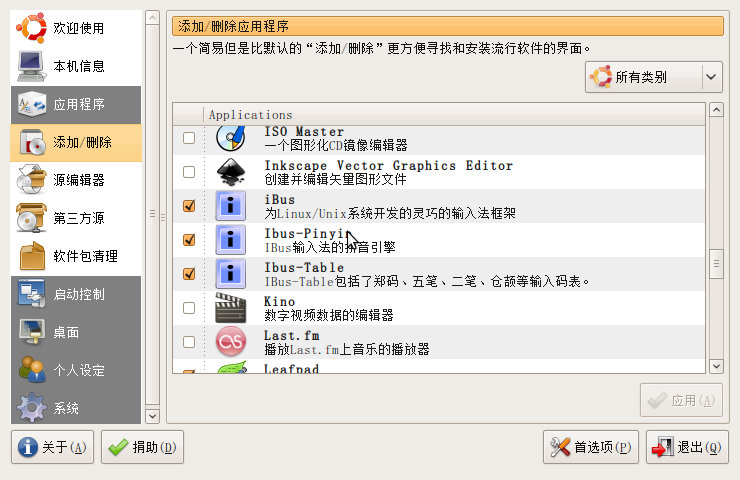
Task: Open 欢迎使用 page in sidebar
Action: point(76,28)
